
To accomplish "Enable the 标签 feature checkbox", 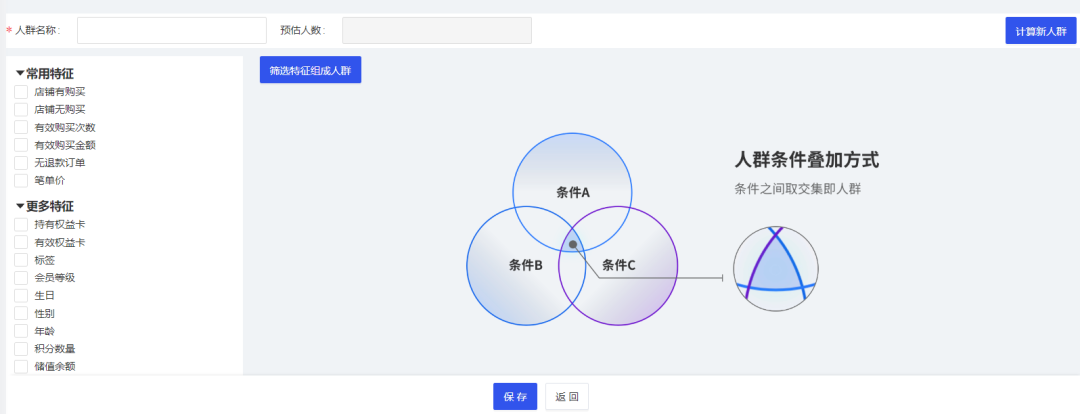I will 21,260.
